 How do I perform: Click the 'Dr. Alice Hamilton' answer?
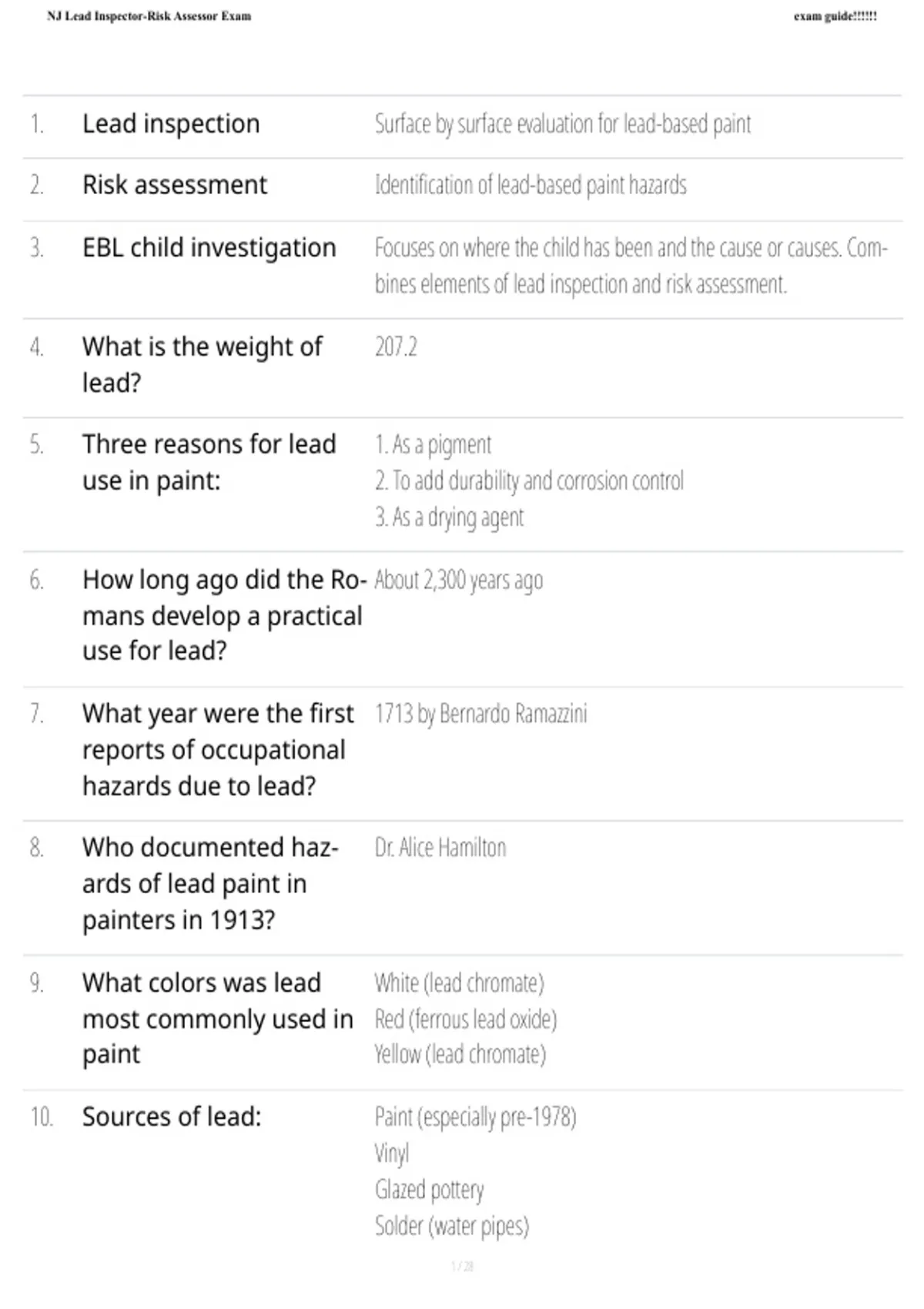(440, 848)
